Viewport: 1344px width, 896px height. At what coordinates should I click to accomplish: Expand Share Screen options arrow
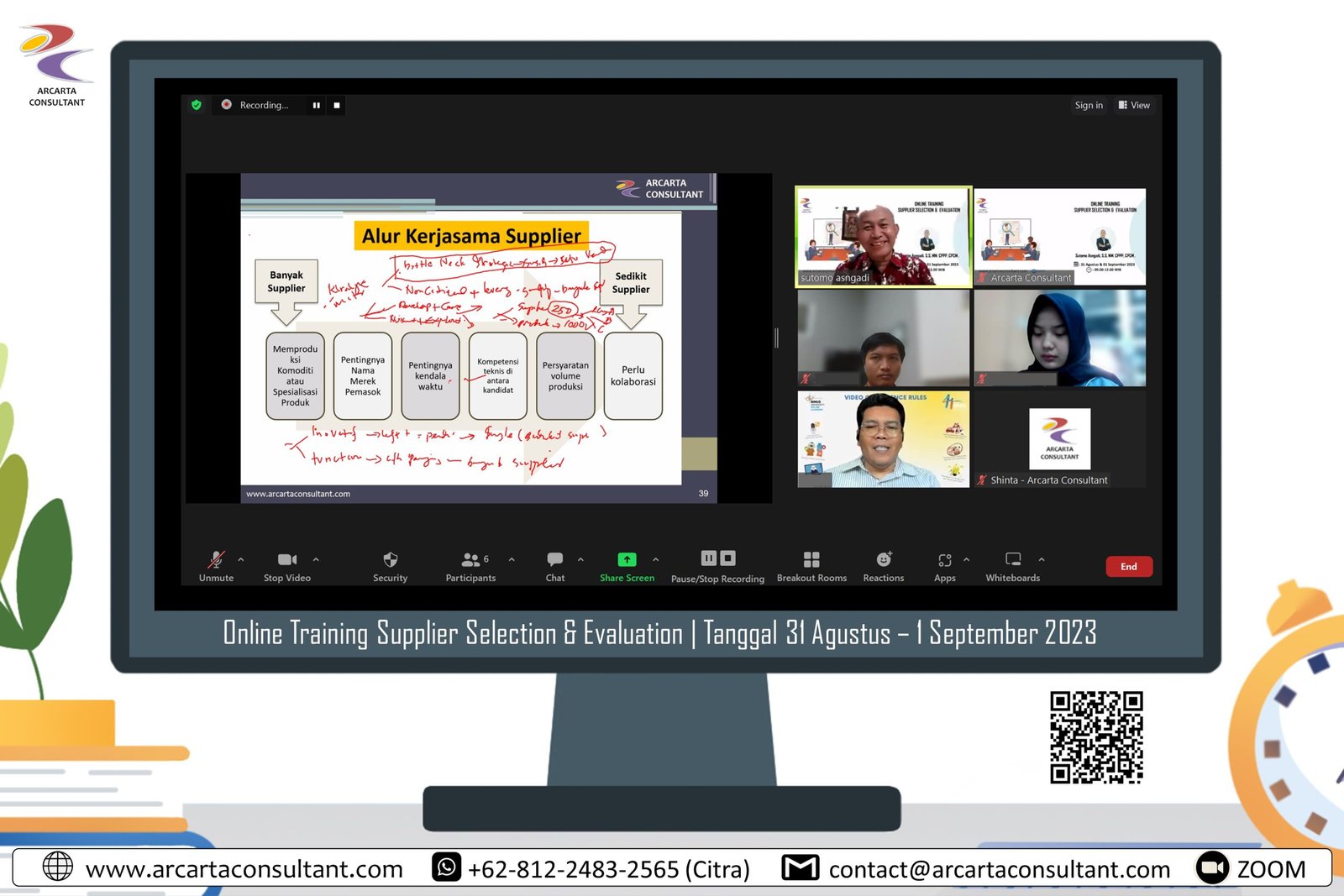(656, 559)
